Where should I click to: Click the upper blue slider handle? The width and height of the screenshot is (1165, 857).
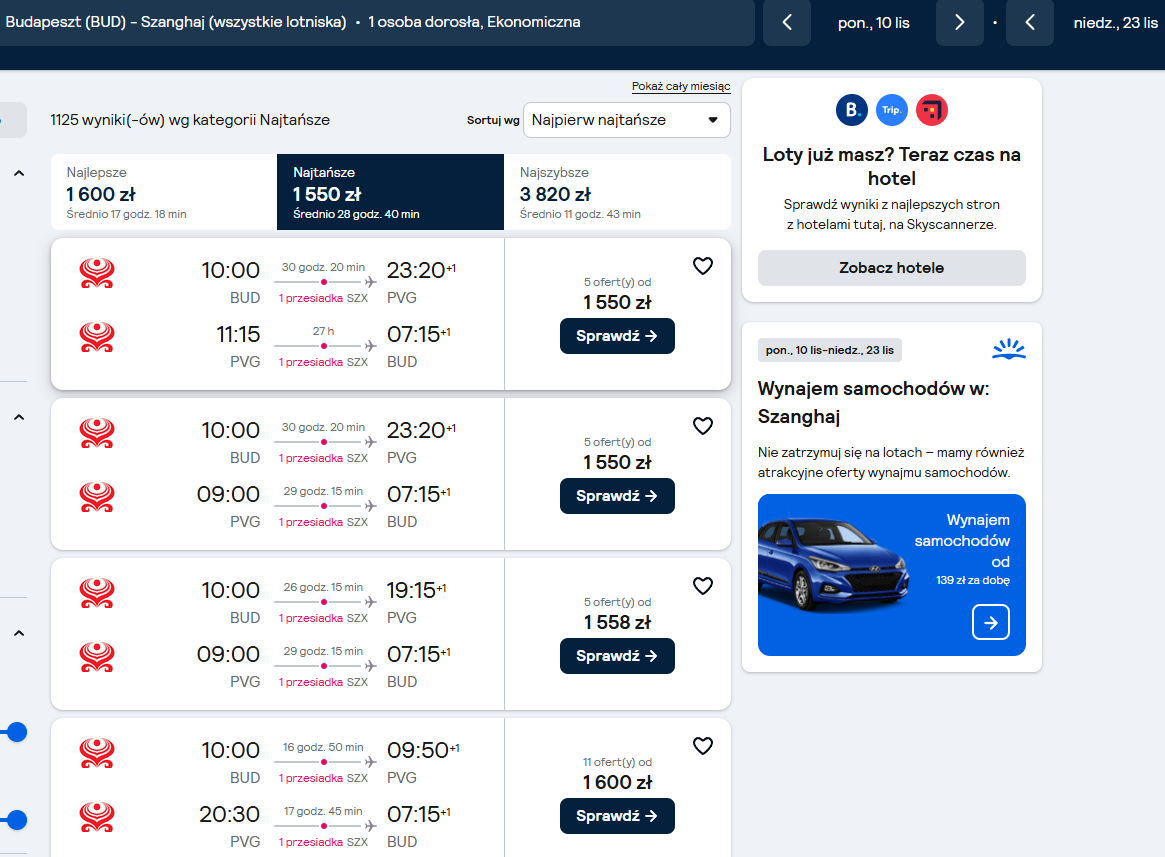tap(16, 732)
